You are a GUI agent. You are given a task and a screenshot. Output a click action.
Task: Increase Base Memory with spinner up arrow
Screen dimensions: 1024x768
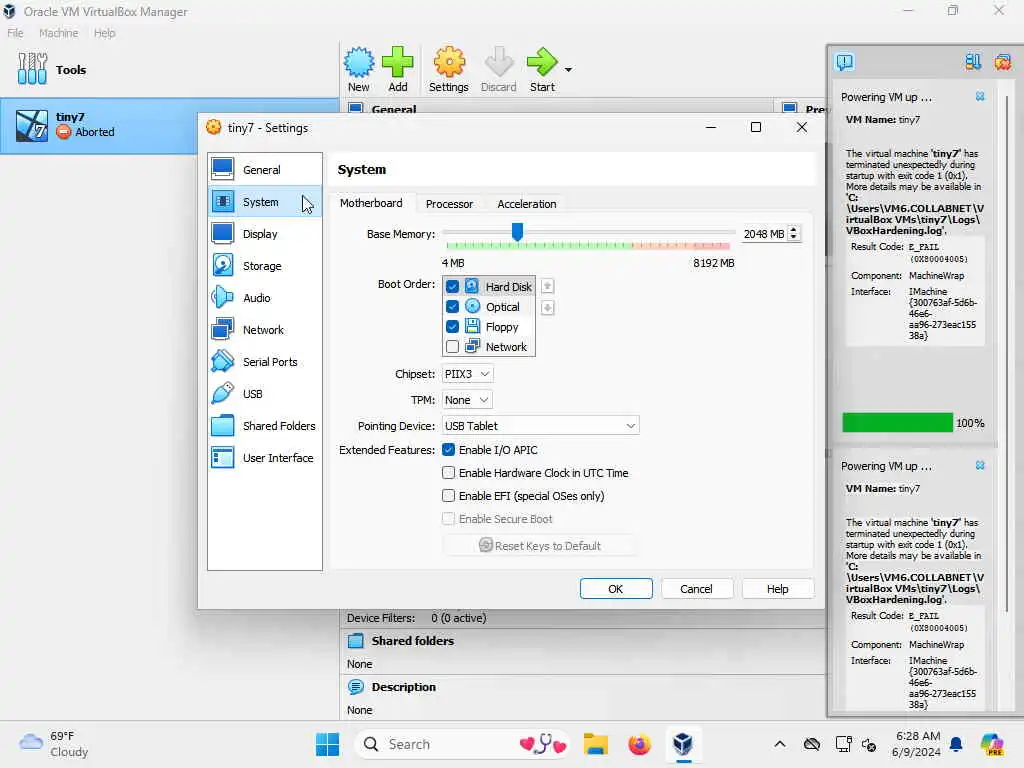click(x=793, y=230)
